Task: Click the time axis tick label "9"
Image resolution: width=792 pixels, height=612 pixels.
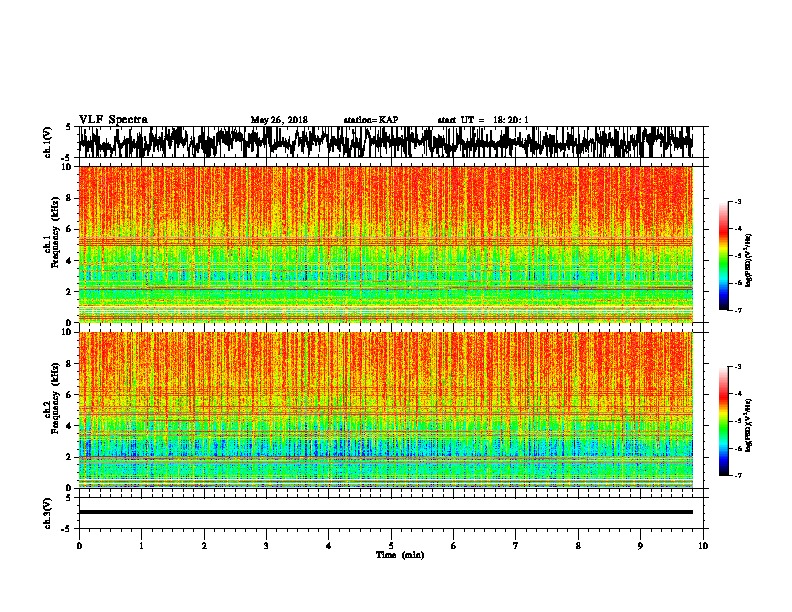Action: pyautogui.click(x=640, y=546)
